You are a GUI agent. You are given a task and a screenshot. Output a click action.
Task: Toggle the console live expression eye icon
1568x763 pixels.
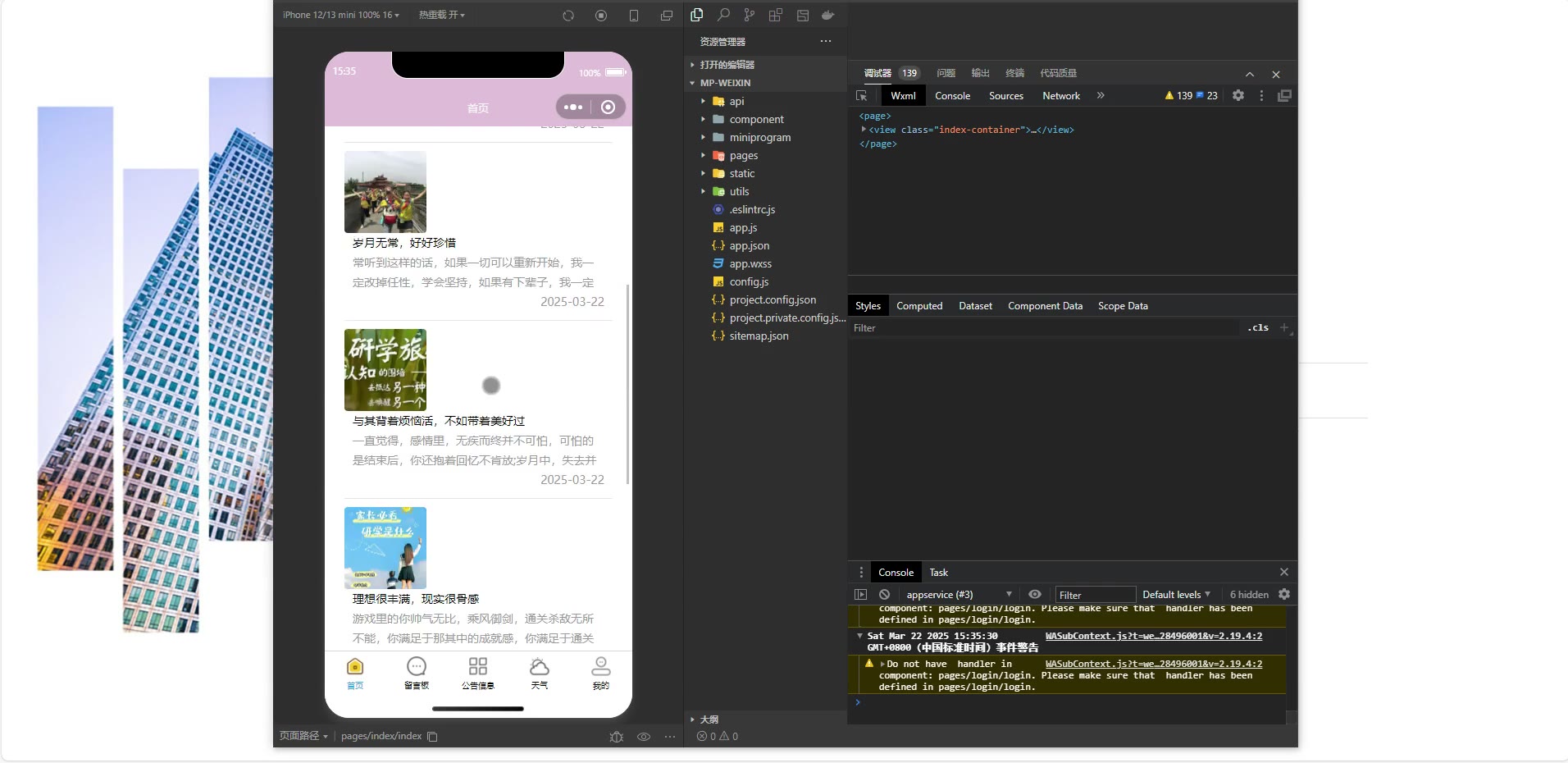click(x=1035, y=595)
